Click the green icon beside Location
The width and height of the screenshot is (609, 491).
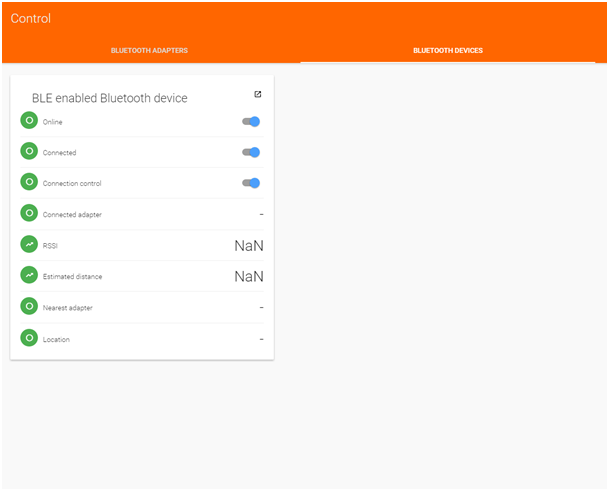point(29,338)
